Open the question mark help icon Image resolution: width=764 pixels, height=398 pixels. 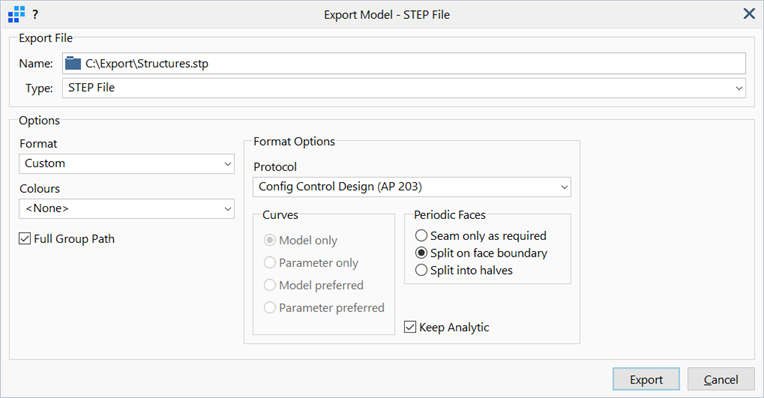pyautogui.click(x=35, y=15)
